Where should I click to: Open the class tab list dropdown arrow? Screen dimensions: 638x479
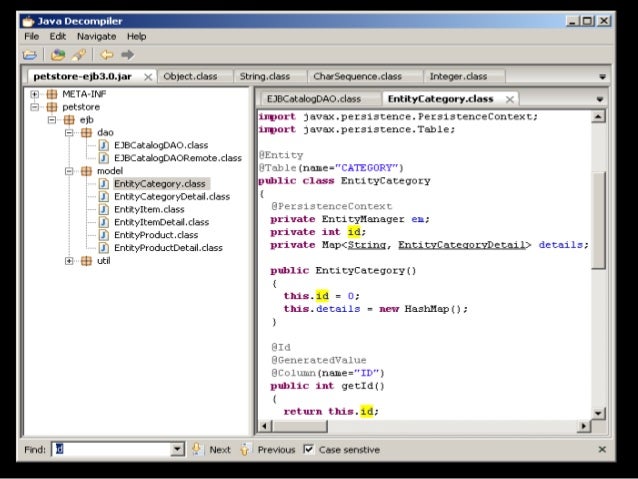pyautogui.click(x=600, y=99)
